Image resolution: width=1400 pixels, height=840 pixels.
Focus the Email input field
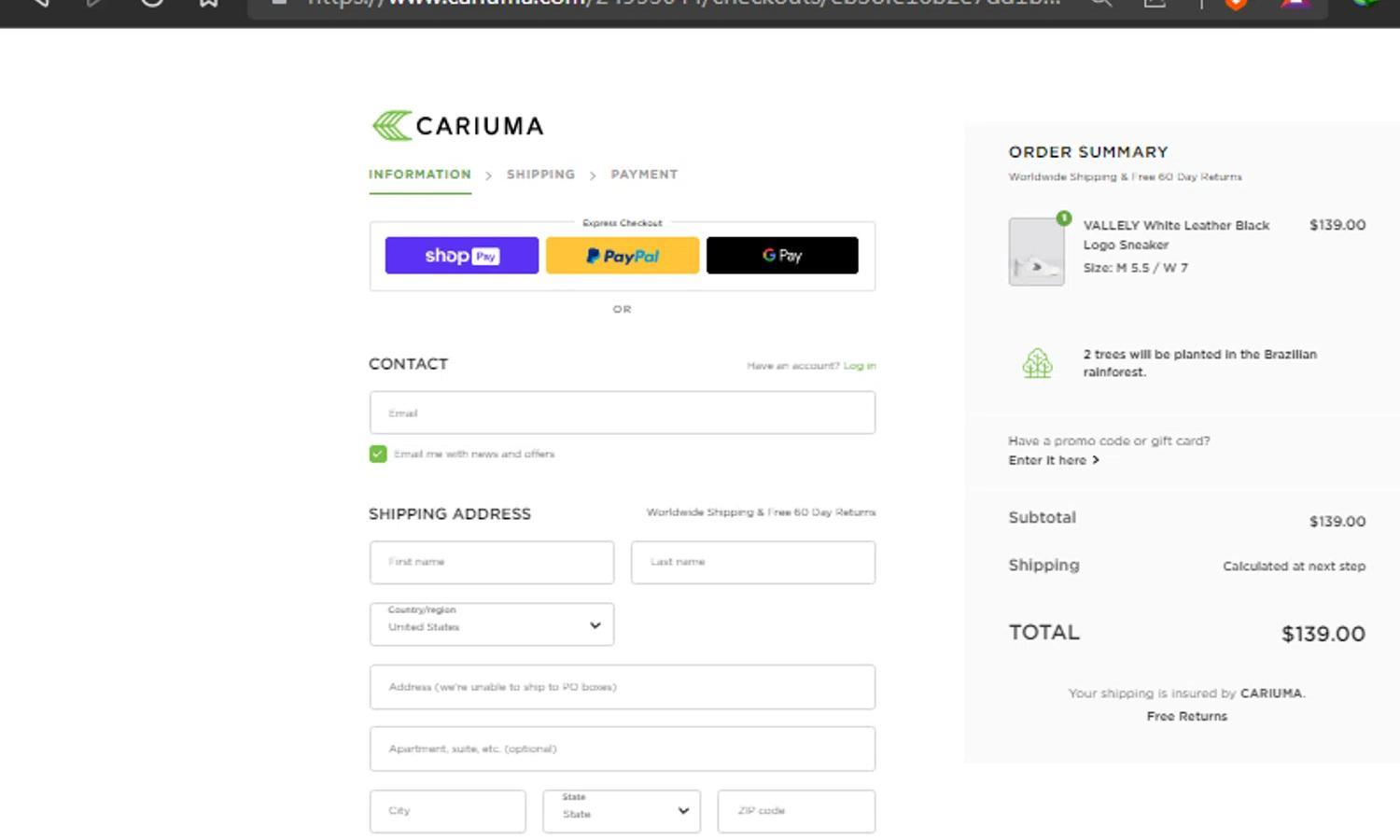point(623,413)
